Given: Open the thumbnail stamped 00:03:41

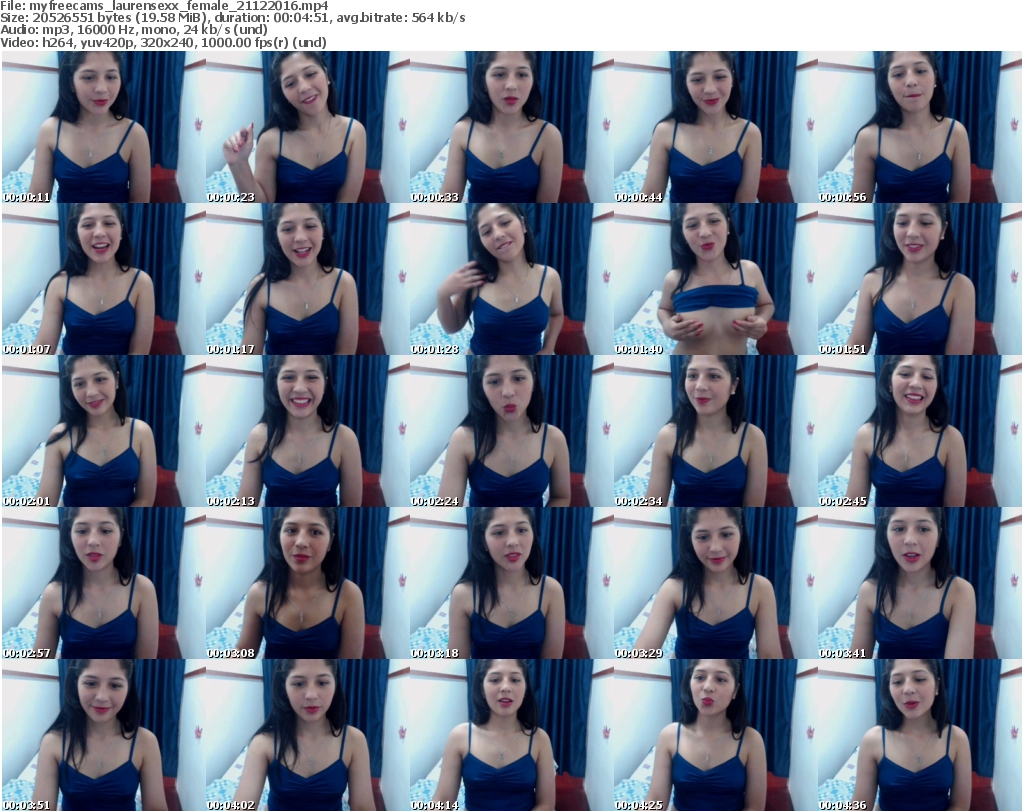Looking at the screenshot, I should tap(919, 583).
